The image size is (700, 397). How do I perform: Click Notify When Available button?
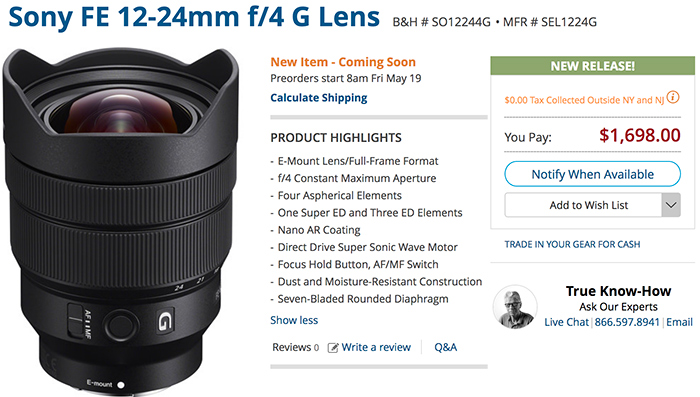tap(592, 174)
